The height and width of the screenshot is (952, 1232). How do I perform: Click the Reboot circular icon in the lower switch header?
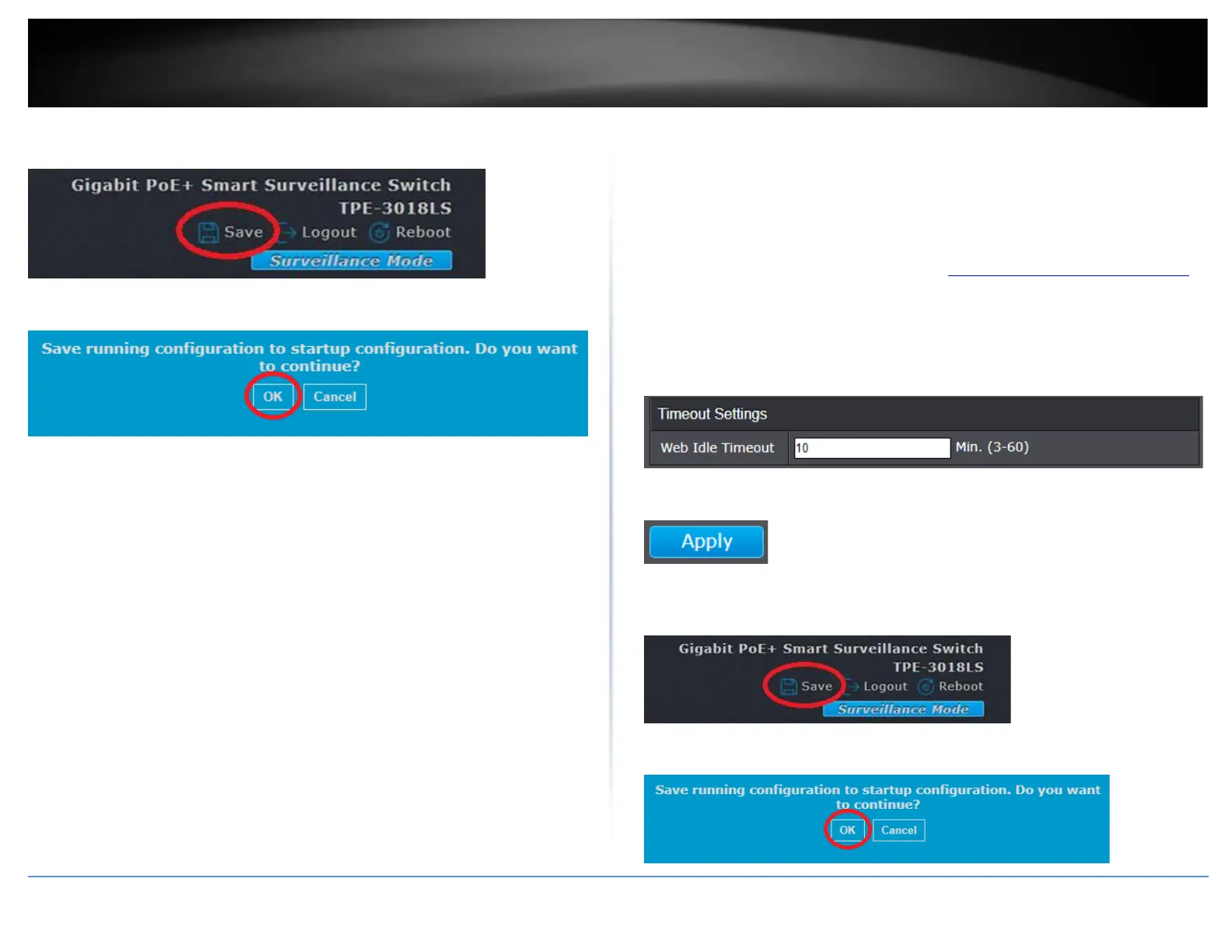pos(926,687)
